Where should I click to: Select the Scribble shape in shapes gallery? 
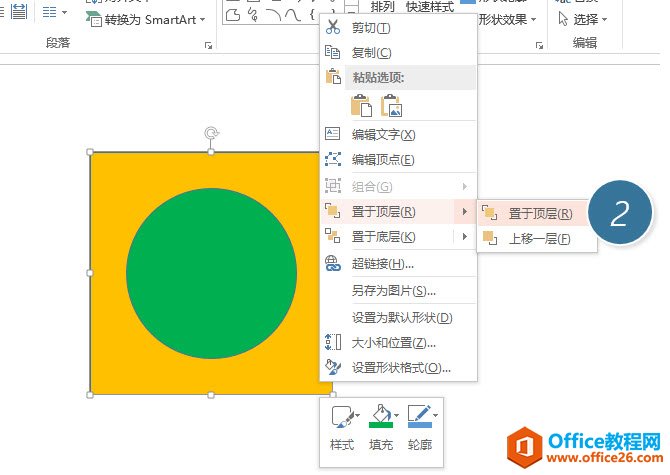point(253,15)
